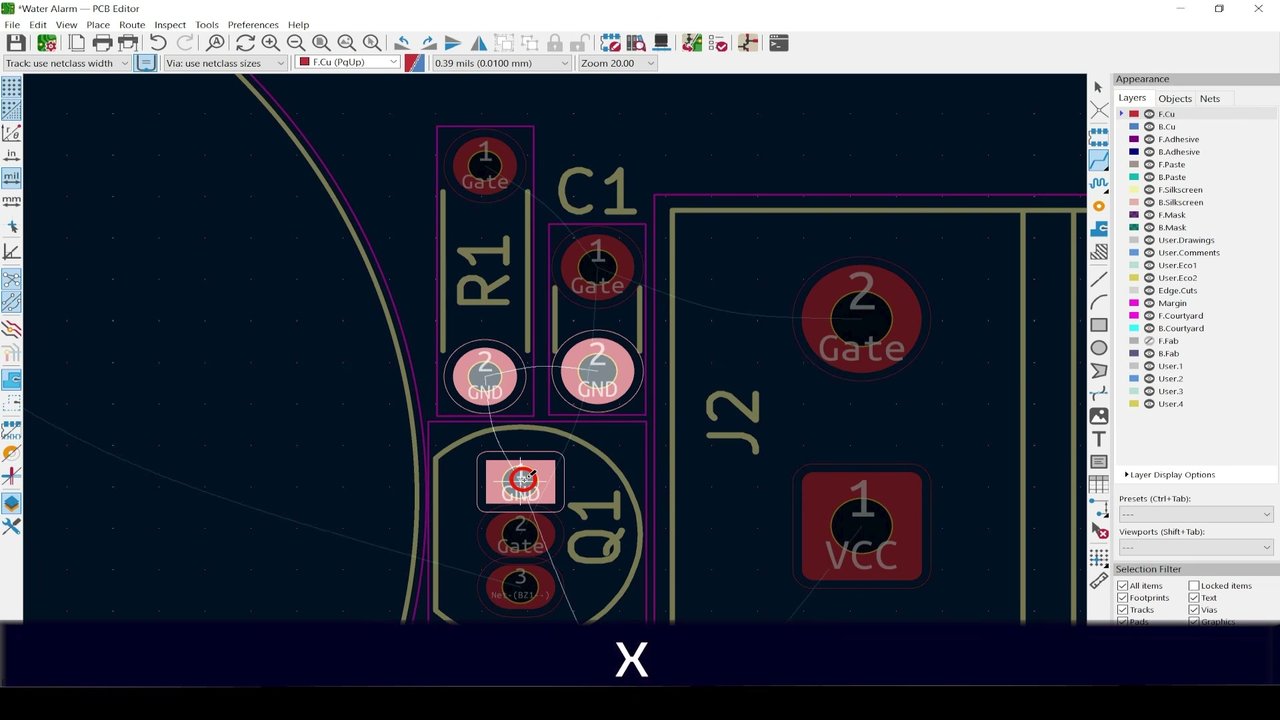Open the Track width dropdown
This screenshot has height=720, width=1280.
tap(67, 63)
